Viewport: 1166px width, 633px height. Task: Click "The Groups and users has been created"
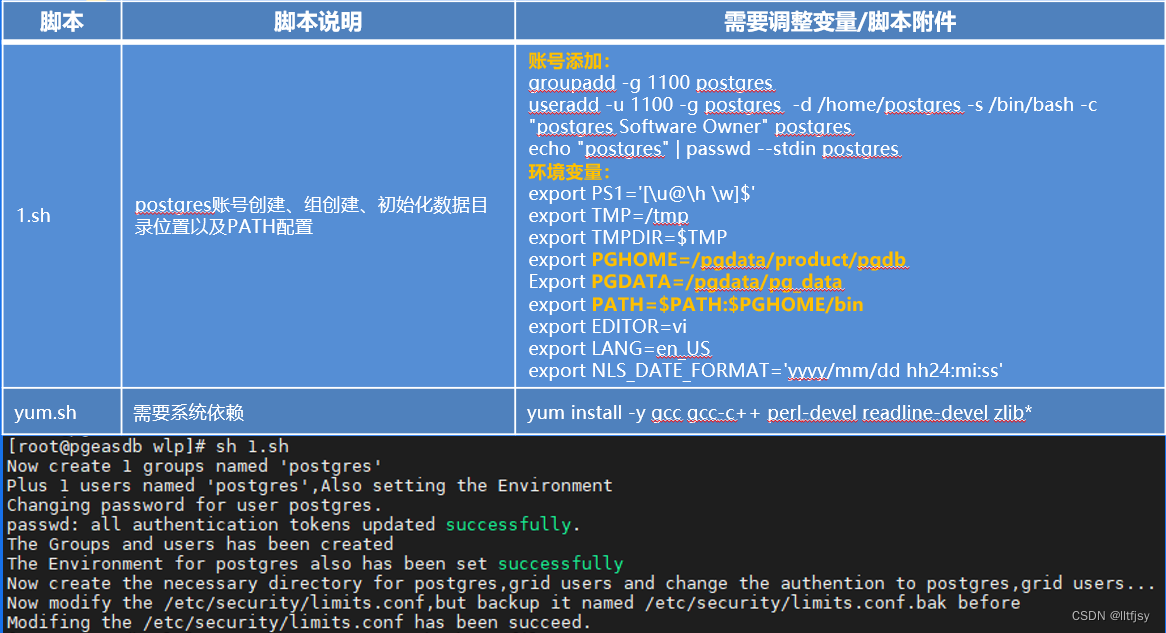(x=200, y=544)
